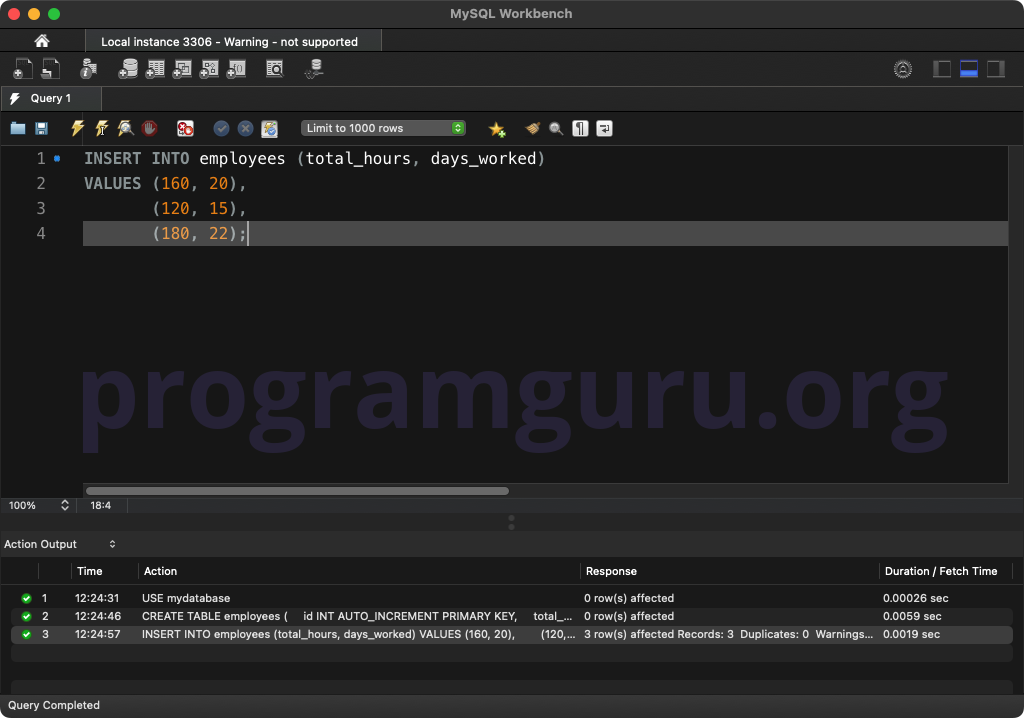Click the 0.00026 sec duration cell
Viewport: 1024px width, 718px height.
click(916, 598)
